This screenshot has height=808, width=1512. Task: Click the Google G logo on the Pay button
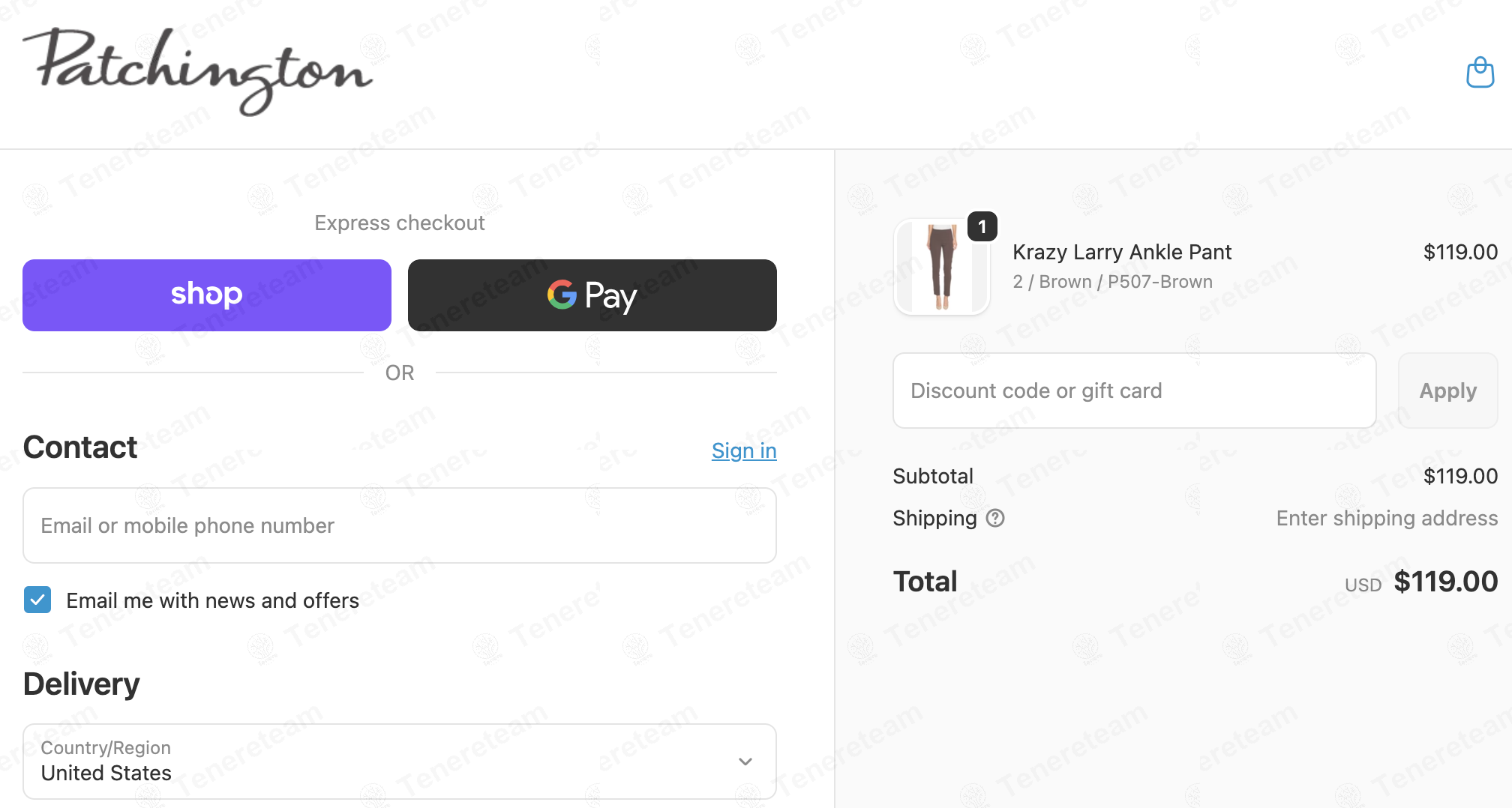[562, 295]
